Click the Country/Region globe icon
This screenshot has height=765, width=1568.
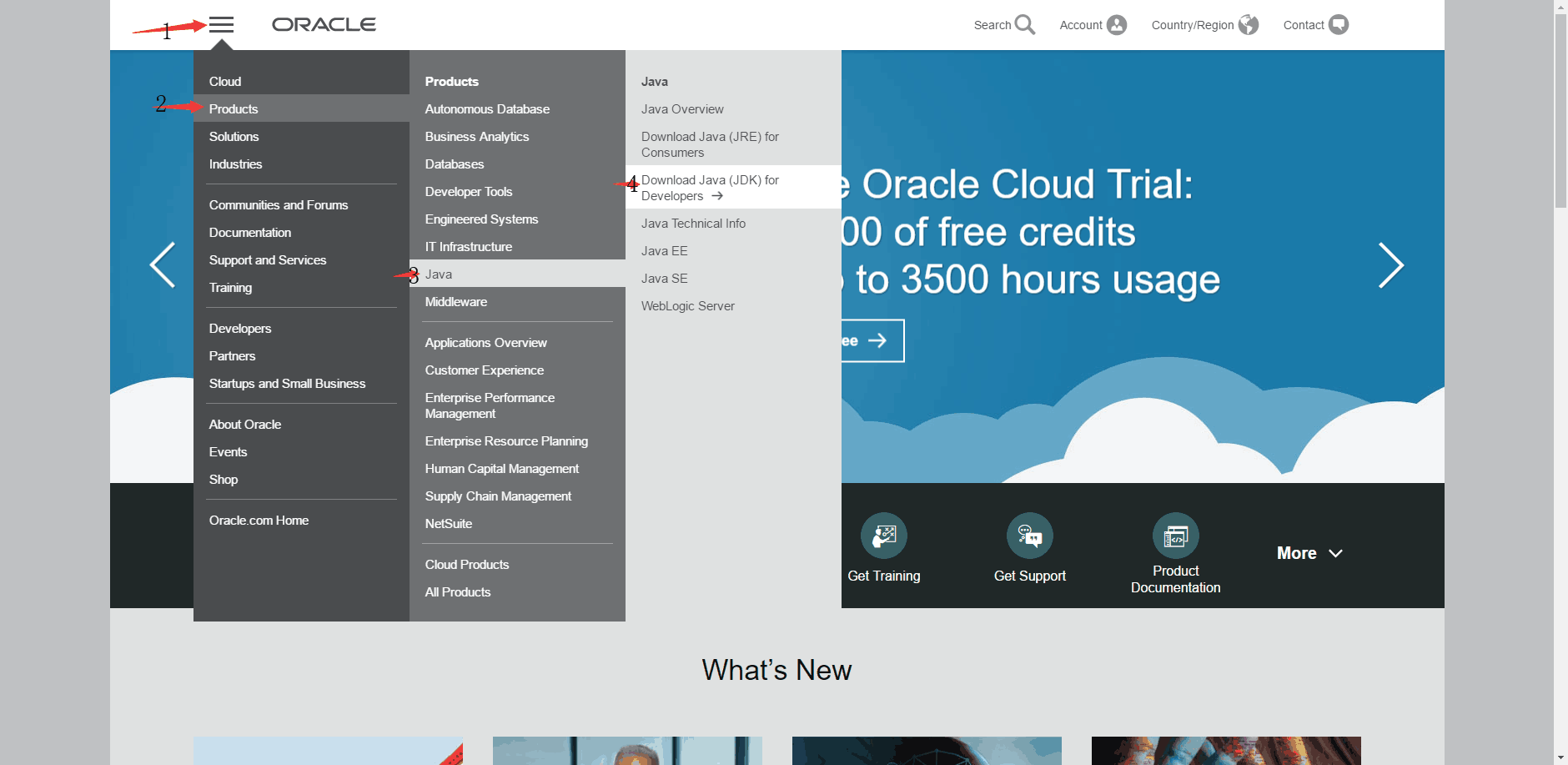click(1249, 25)
